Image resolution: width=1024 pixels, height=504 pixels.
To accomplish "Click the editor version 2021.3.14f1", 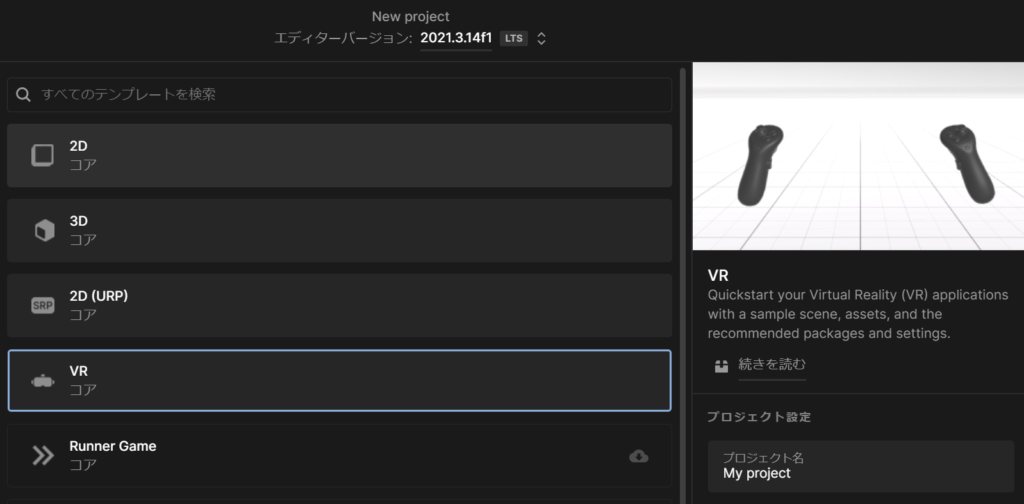I will tap(456, 38).
